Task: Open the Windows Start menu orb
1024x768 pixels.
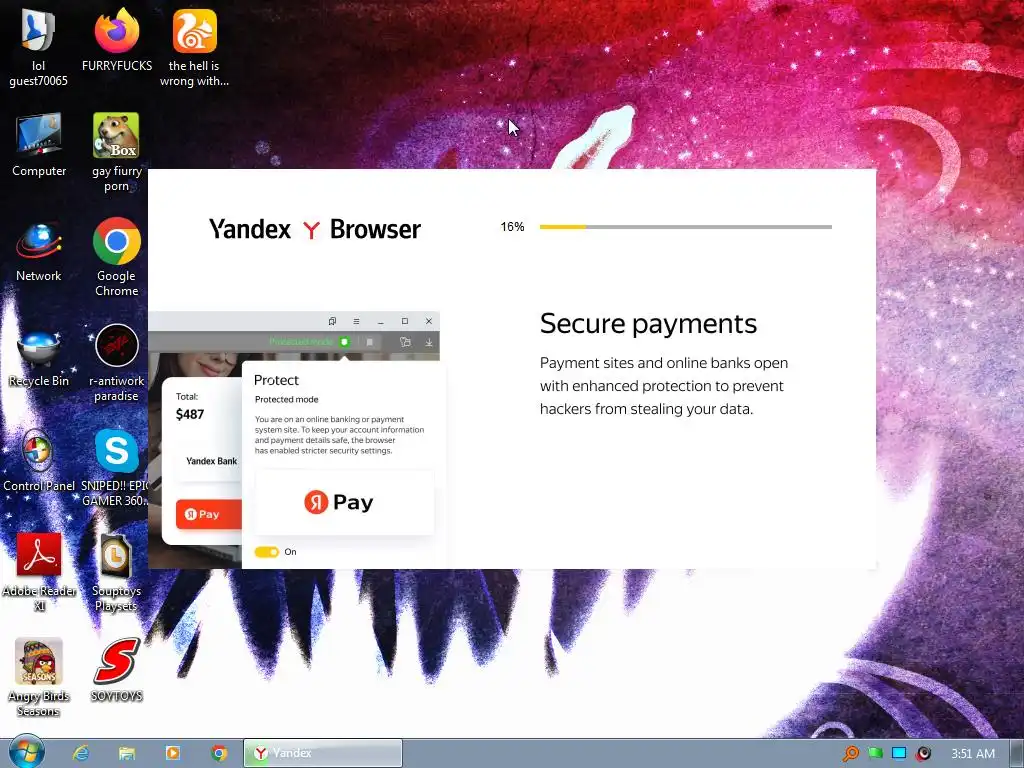Action: (x=27, y=752)
